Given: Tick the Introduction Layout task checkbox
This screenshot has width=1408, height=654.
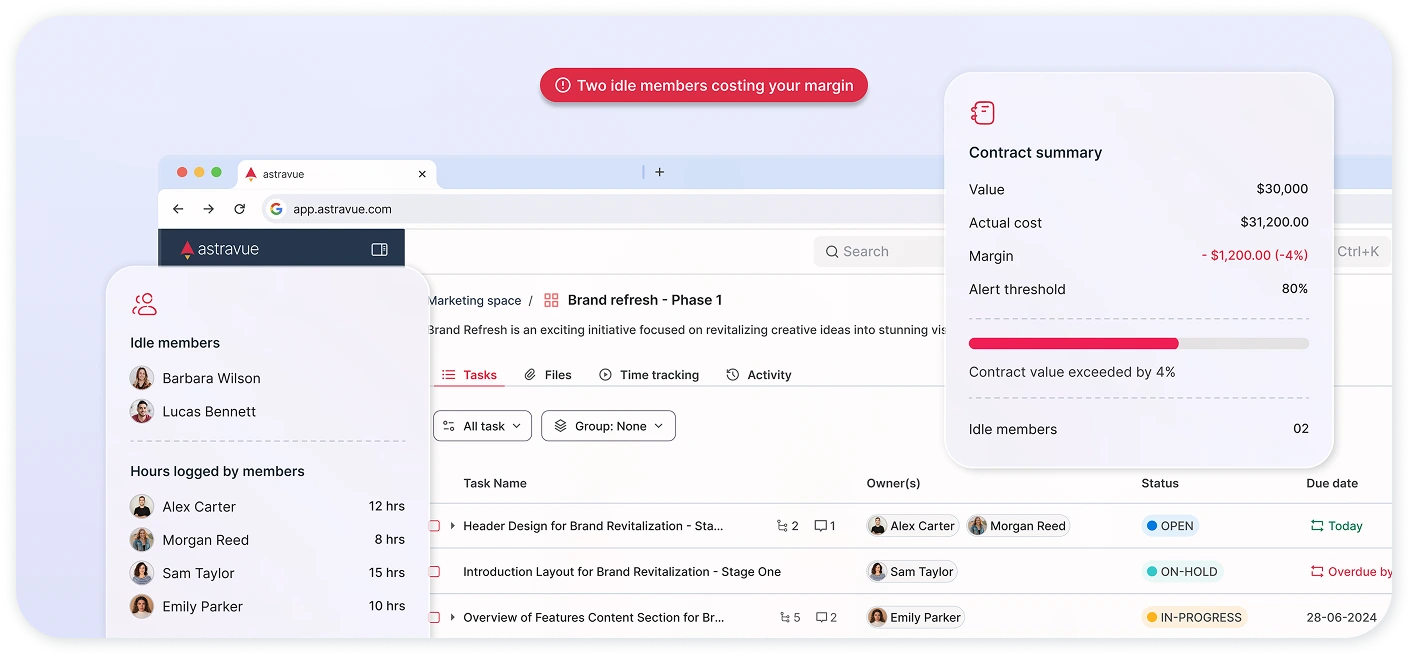Looking at the screenshot, I should (x=434, y=572).
